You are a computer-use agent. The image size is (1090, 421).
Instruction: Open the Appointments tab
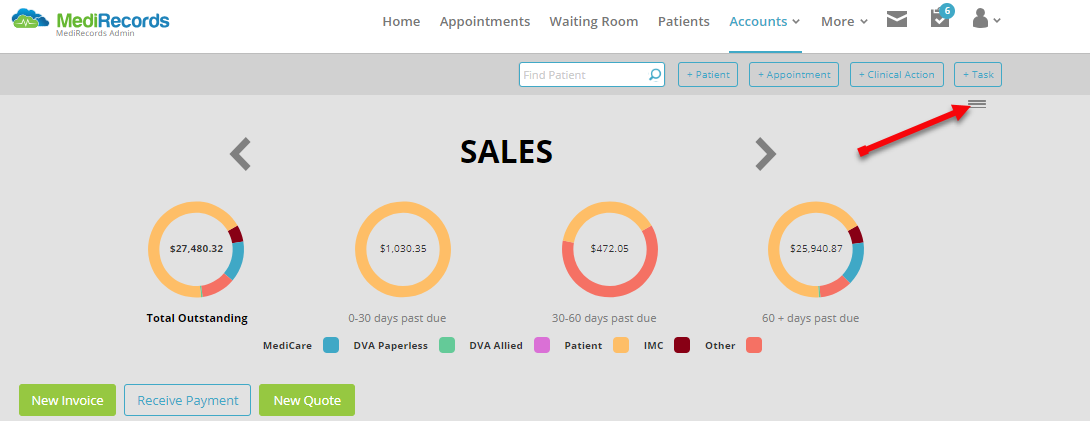coord(485,22)
